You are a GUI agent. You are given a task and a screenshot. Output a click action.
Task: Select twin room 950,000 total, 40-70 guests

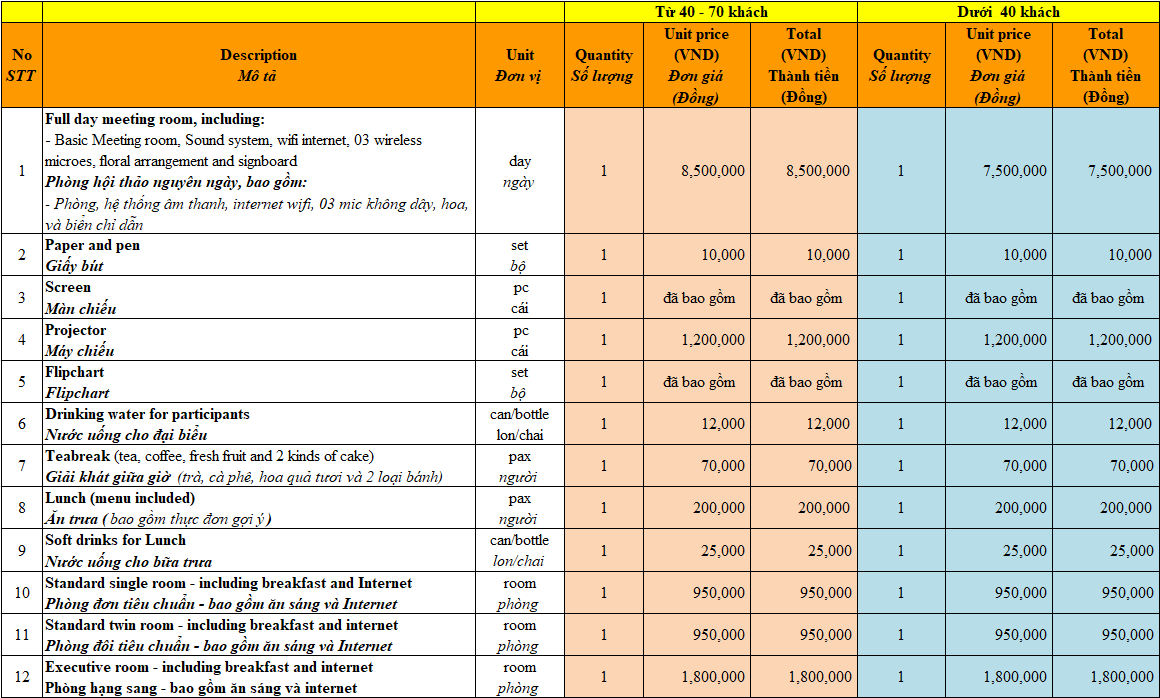(804, 634)
